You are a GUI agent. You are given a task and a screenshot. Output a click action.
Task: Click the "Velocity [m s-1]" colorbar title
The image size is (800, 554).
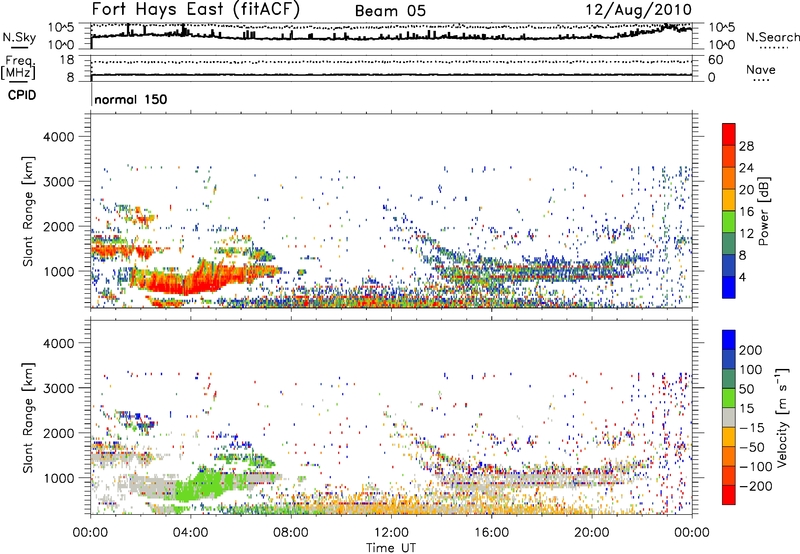[782, 417]
